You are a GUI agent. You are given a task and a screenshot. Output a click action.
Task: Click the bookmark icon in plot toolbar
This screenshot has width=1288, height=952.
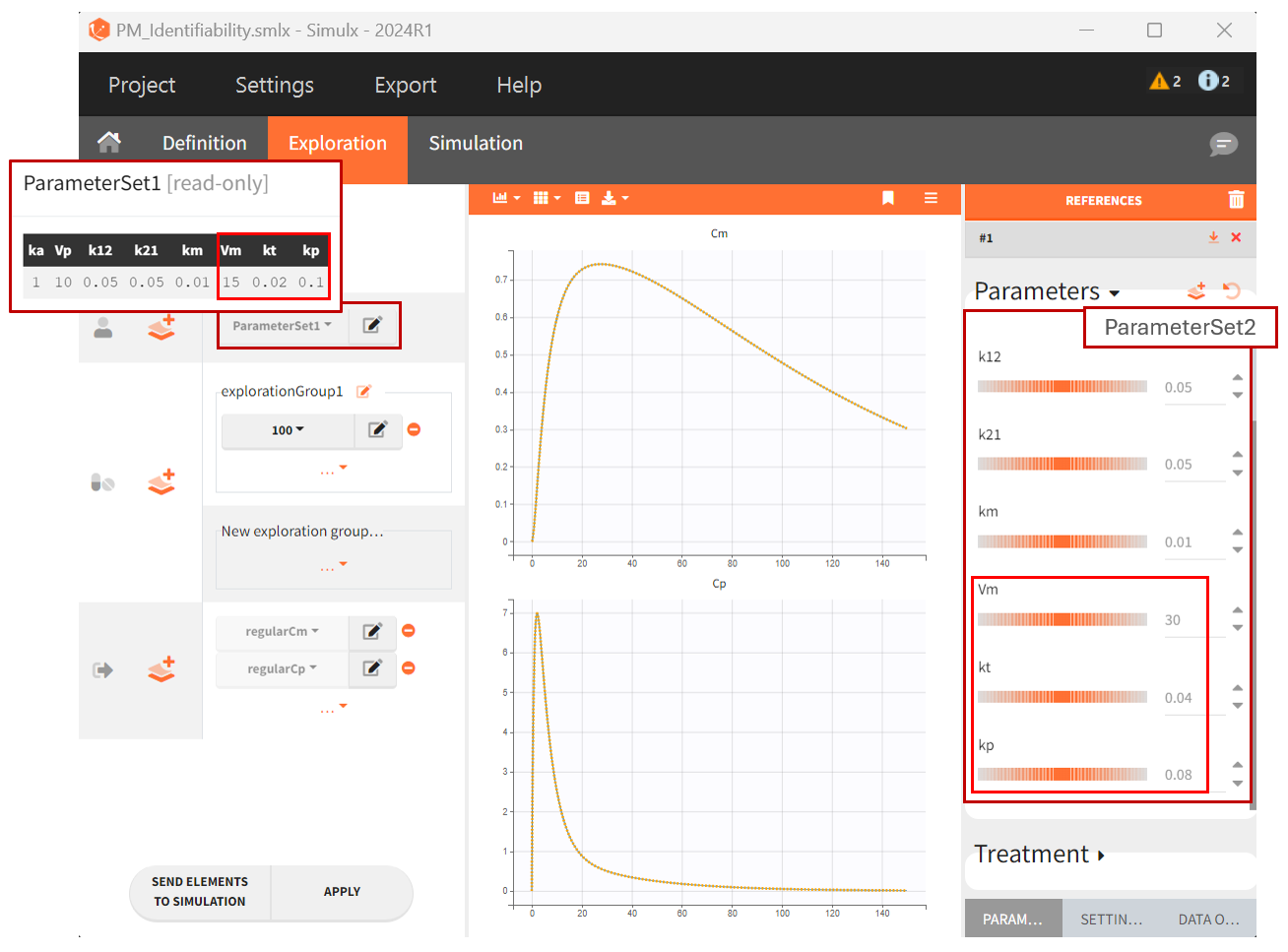tap(888, 198)
